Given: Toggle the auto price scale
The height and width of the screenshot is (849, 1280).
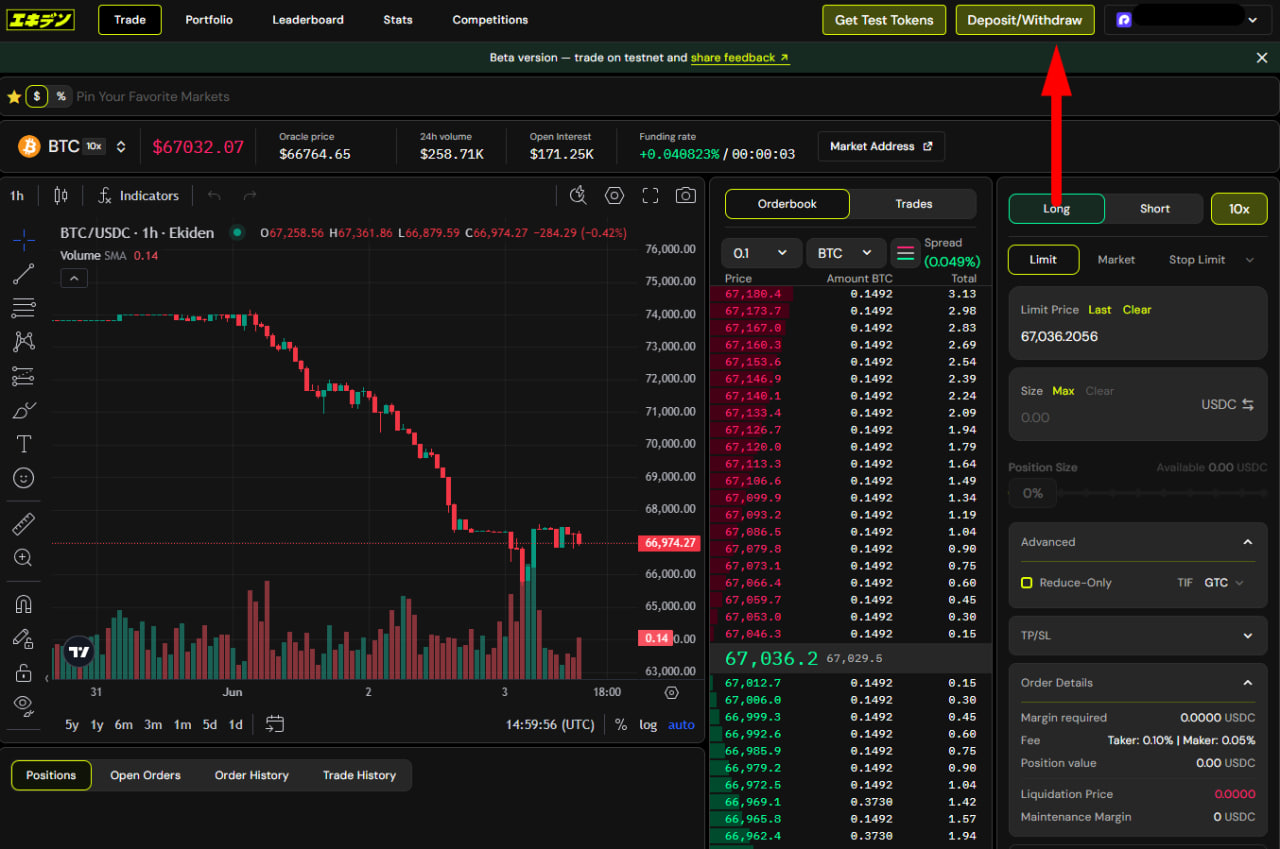Looking at the screenshot, I should coord(681,725).
